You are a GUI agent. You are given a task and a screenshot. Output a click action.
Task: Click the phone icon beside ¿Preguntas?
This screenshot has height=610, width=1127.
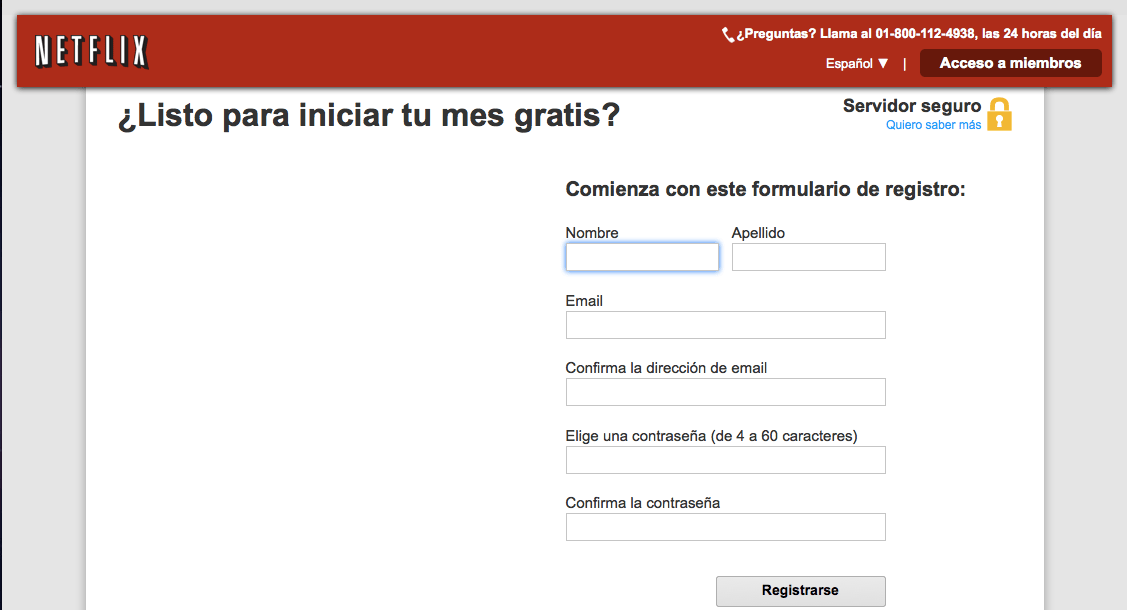pos(728,35)
